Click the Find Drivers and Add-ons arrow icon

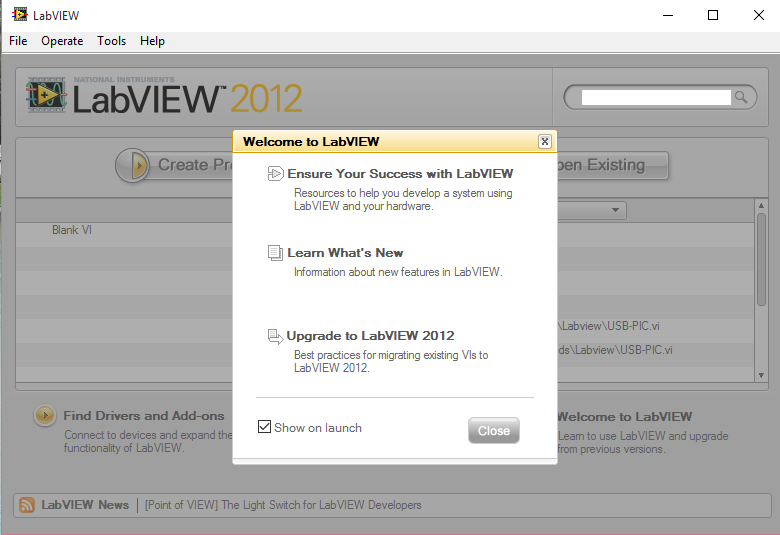point(45,415)
